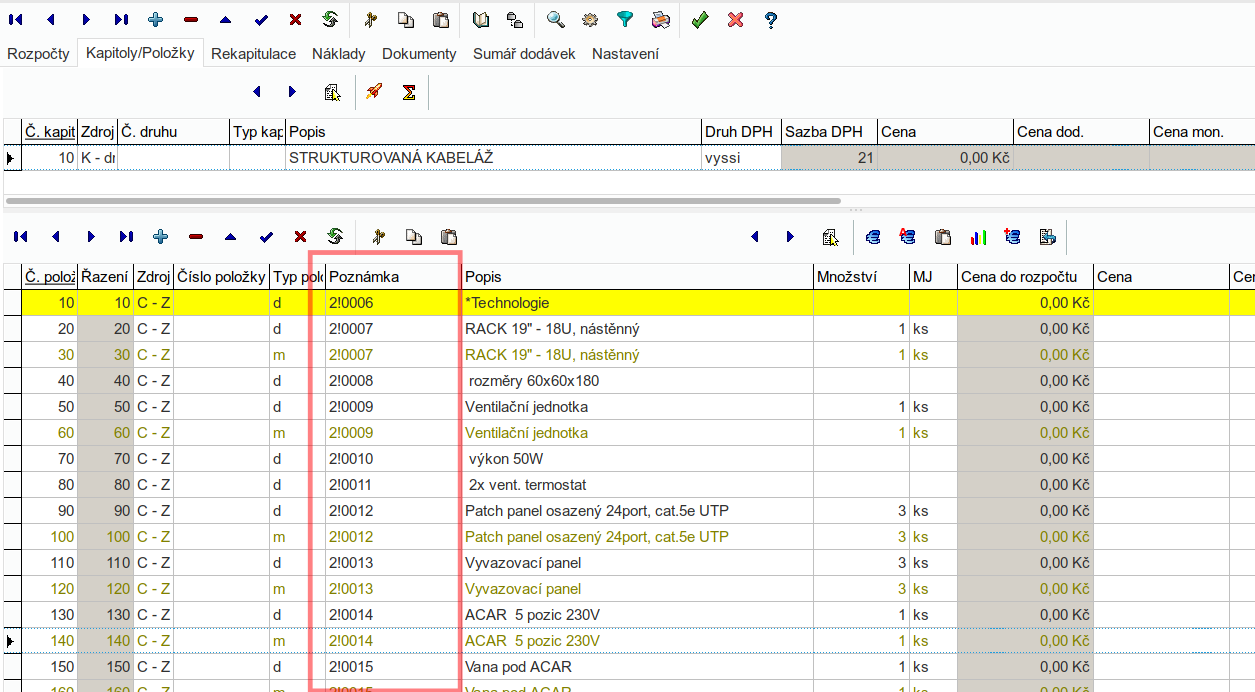Image resolution: width=1255 pixels, height=692 pixels.
Task: Click the bar chart icon in items toolbar
Action: (978, 237)
